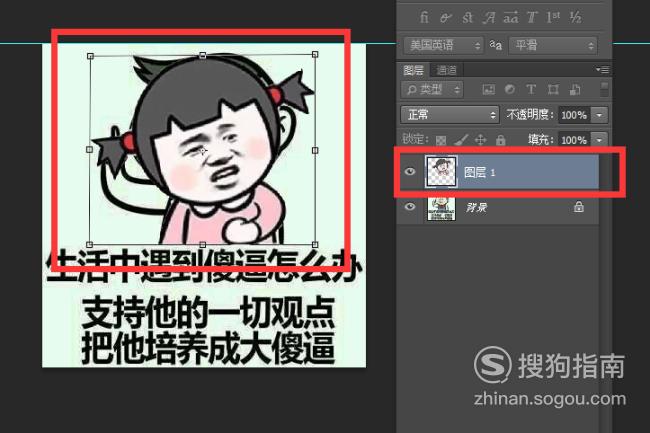Lock transparent pixels icon
Viewport: 650px width, 433px height.
[x=441, y=140]
